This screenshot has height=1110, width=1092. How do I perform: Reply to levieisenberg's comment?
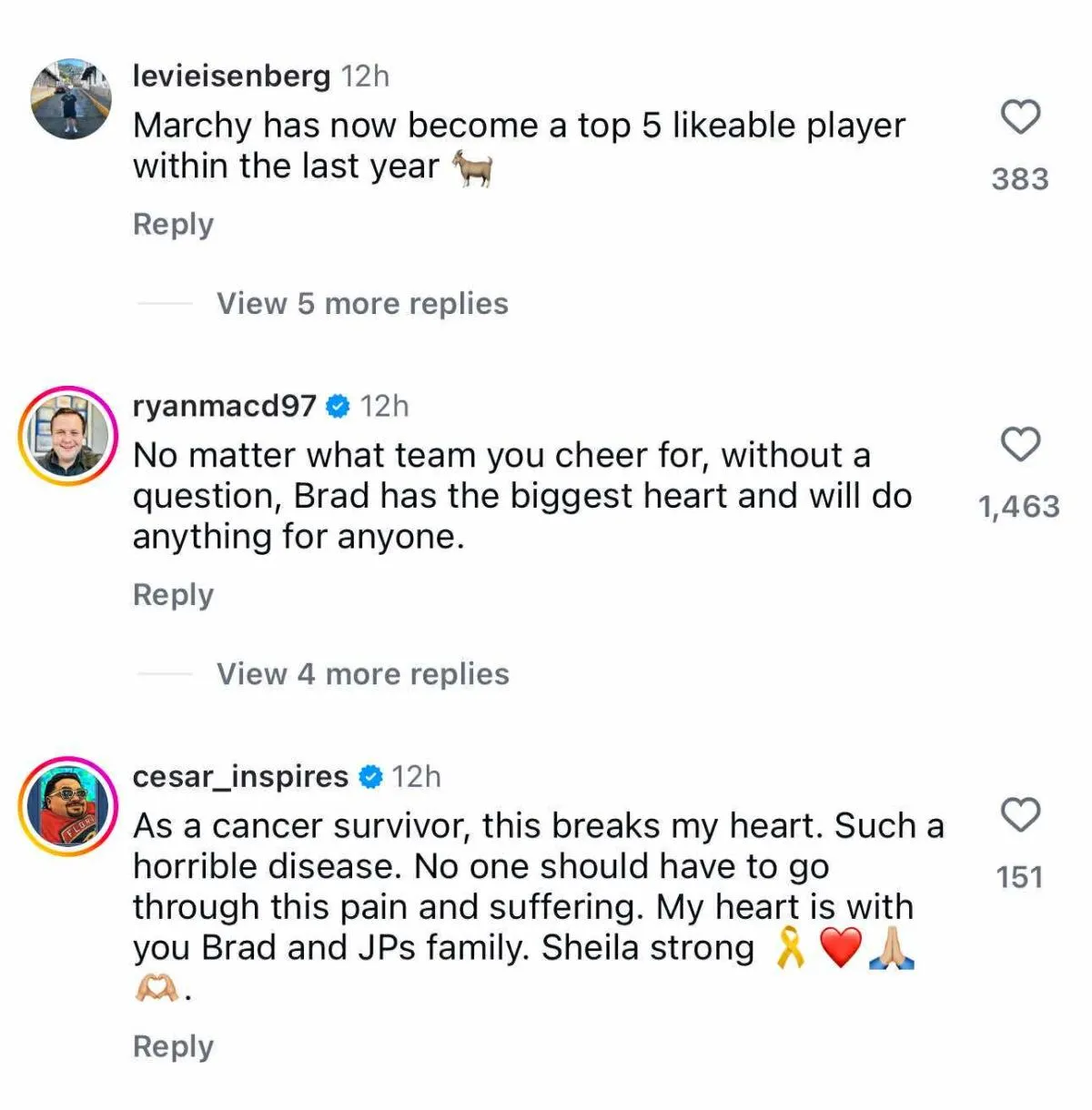(x=173, y=224)
